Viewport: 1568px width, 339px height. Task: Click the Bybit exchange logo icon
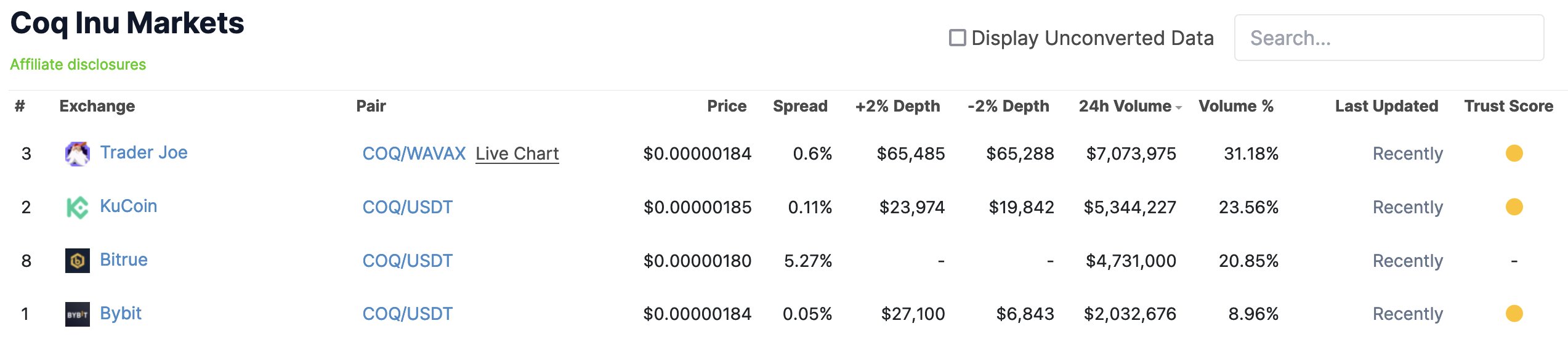(77, 314)
